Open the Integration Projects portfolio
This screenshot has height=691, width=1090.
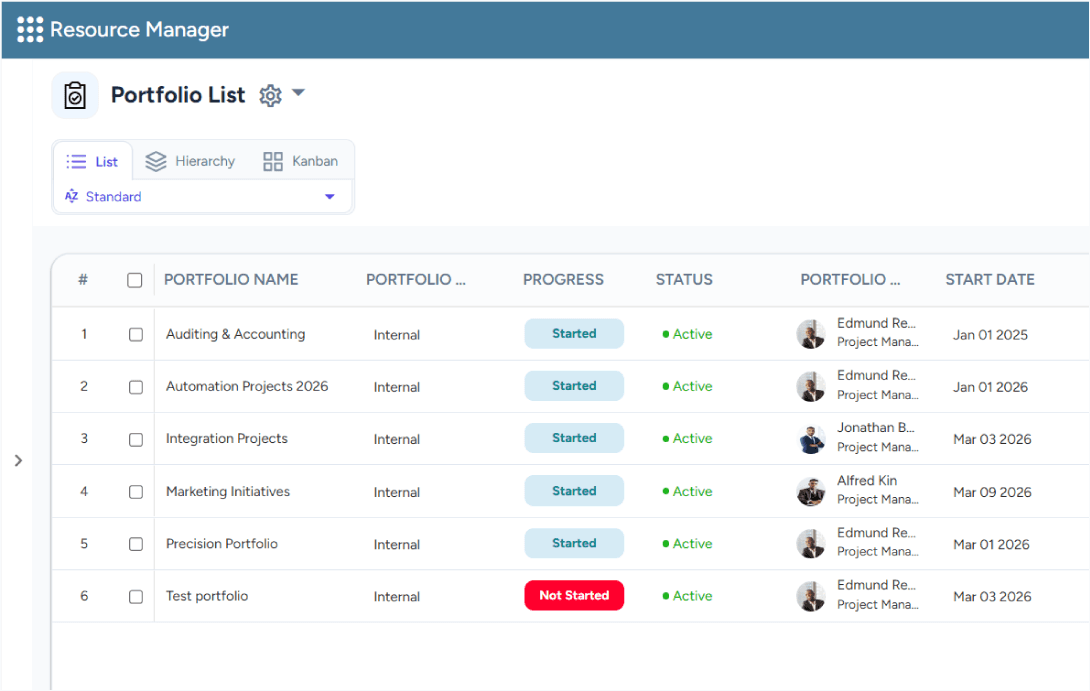(x=227, y=439)
